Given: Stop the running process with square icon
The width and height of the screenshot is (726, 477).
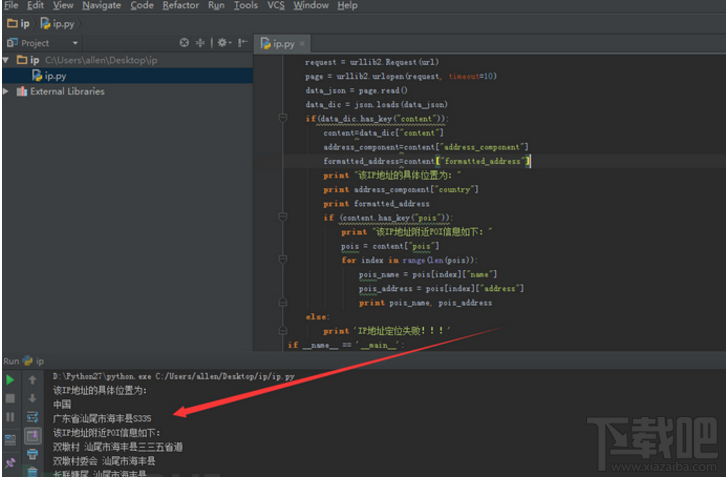Looking at the screenshot, I should point(10,399).
